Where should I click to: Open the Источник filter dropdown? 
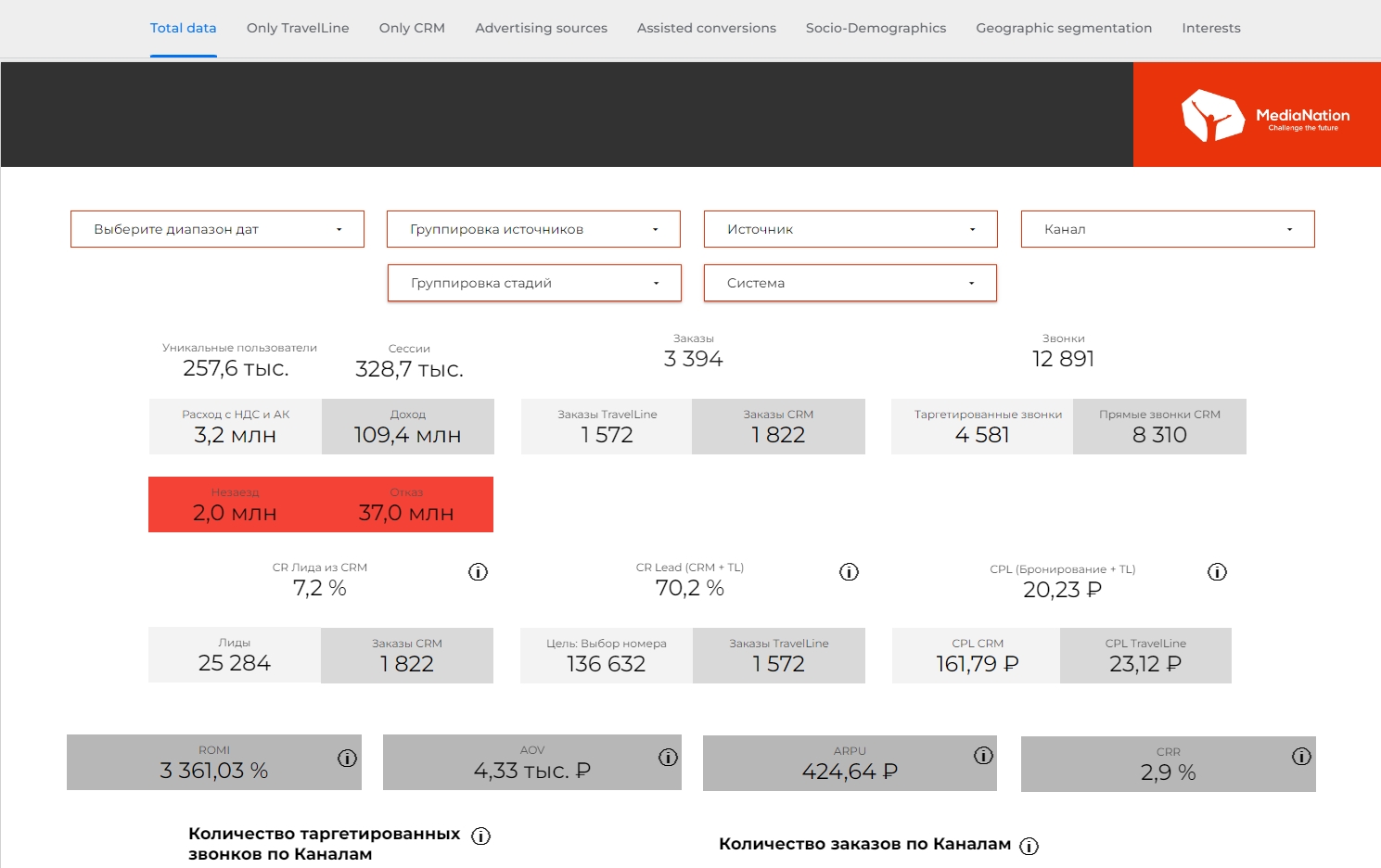850,229
